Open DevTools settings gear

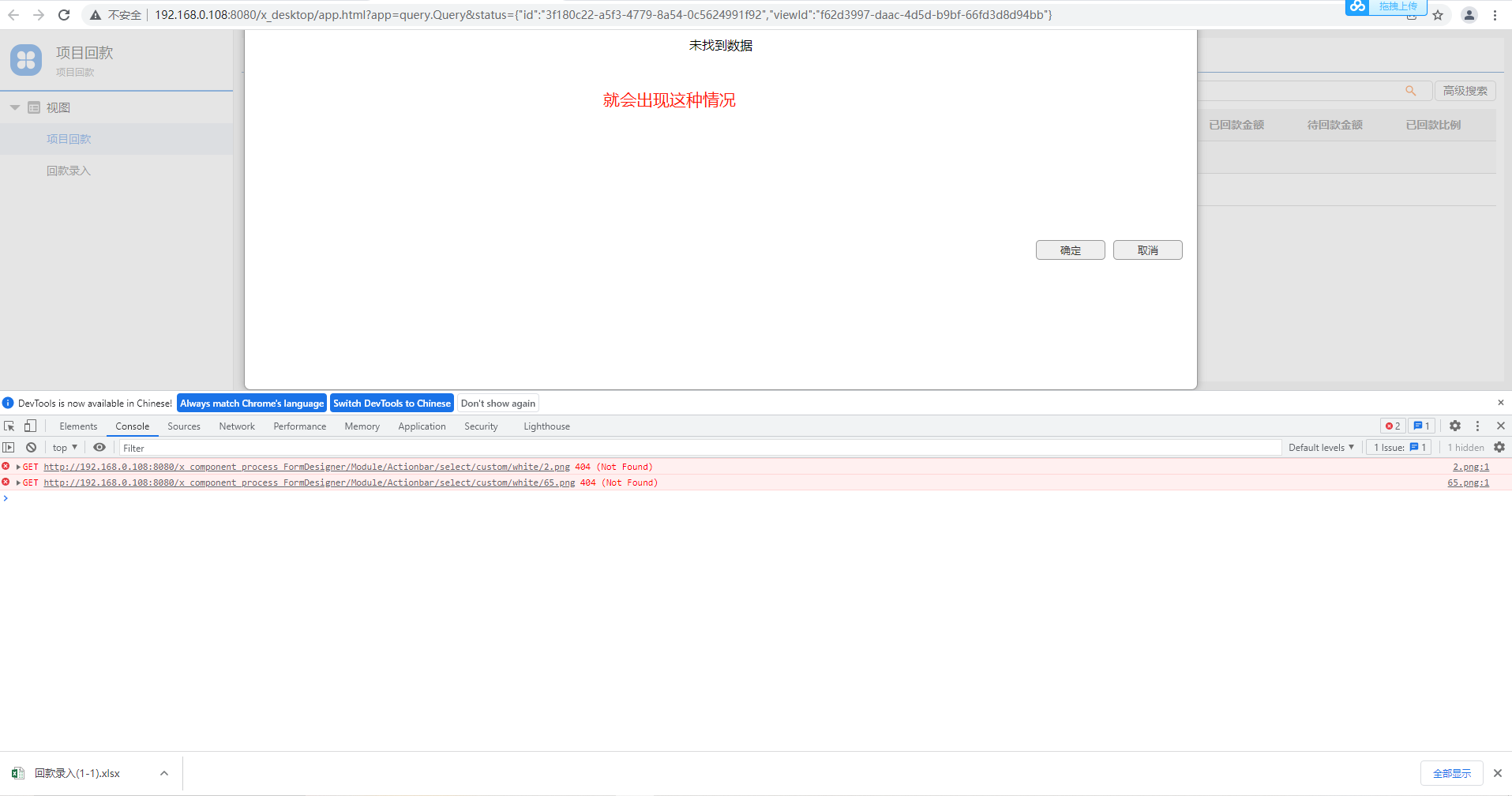click(1455, 426)
